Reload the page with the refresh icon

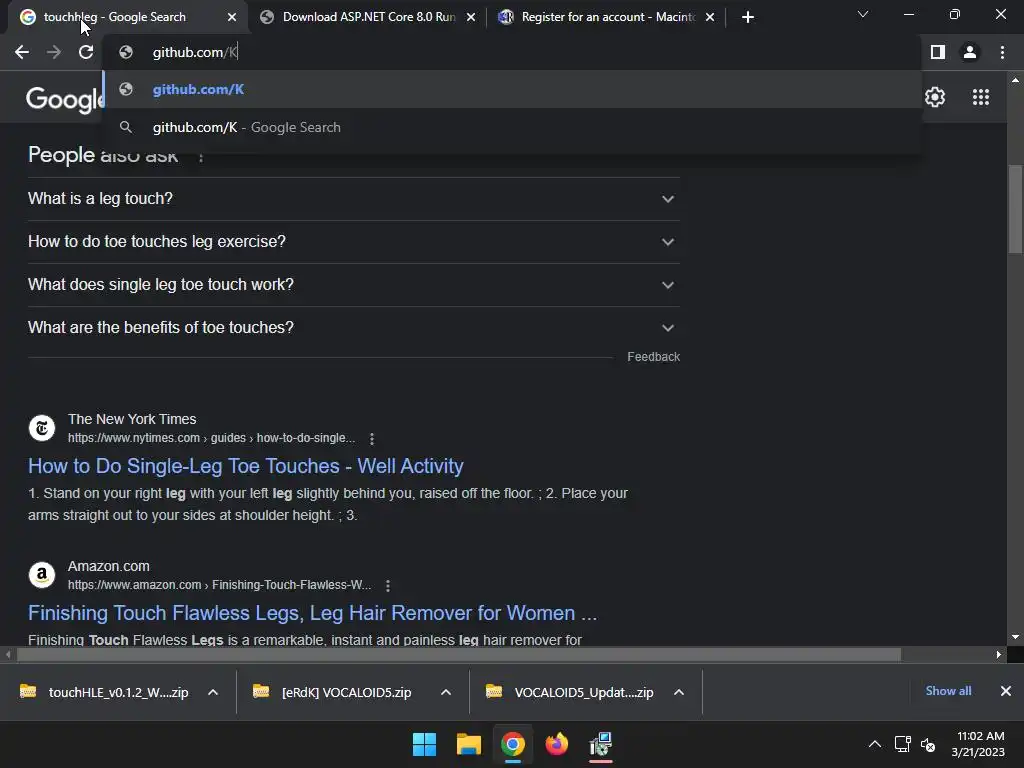[x=86, y=52]
